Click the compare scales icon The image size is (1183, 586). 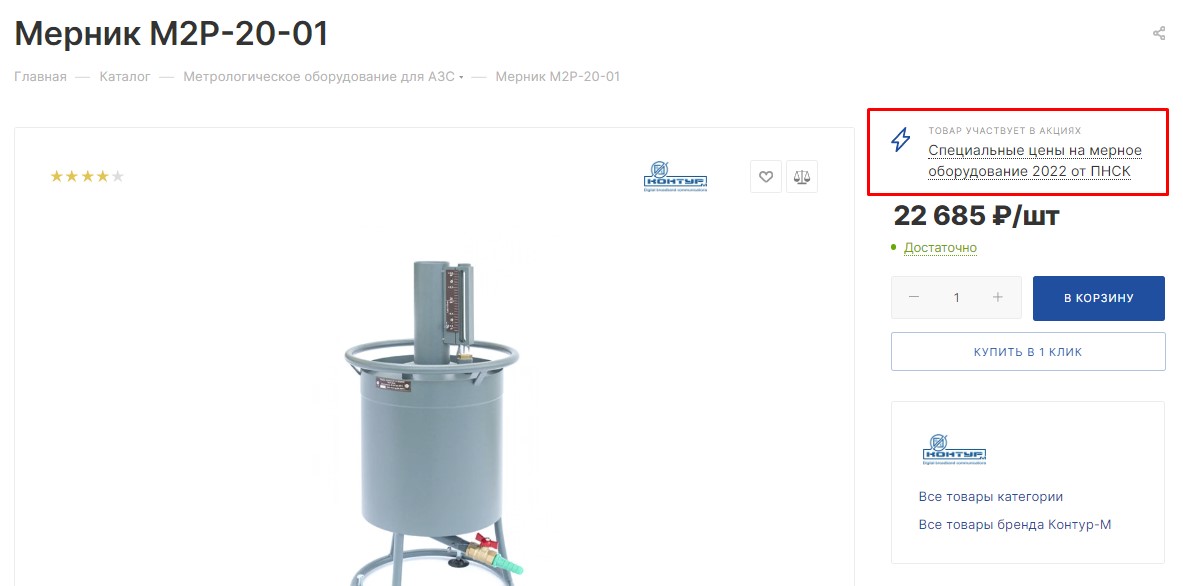coord(802,176)
